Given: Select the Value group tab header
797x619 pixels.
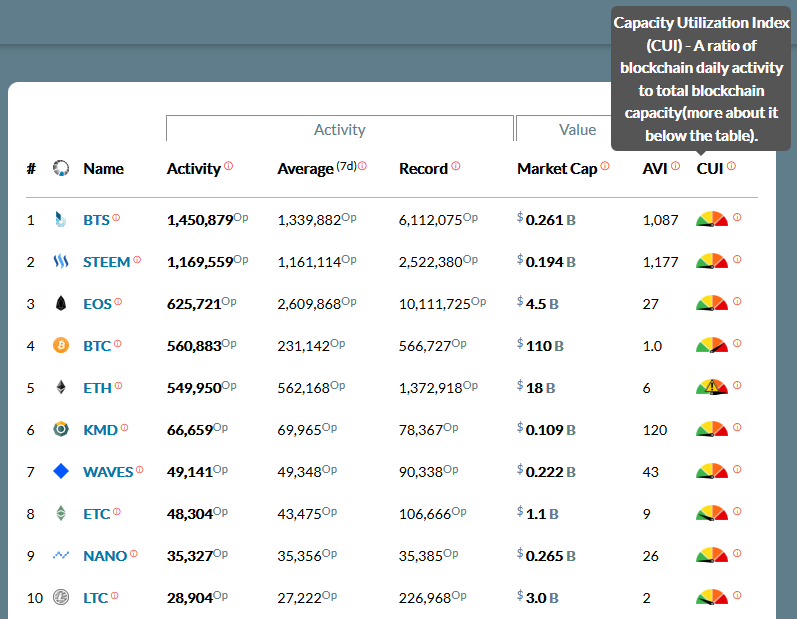Looking at the screenshot, I should click(577, 129).
